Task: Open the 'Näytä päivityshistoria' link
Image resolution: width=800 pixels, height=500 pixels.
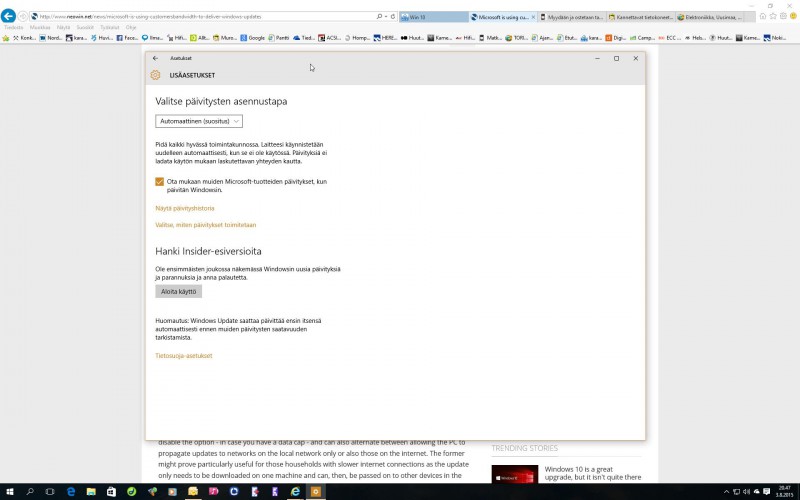Action: coord(185,208)
